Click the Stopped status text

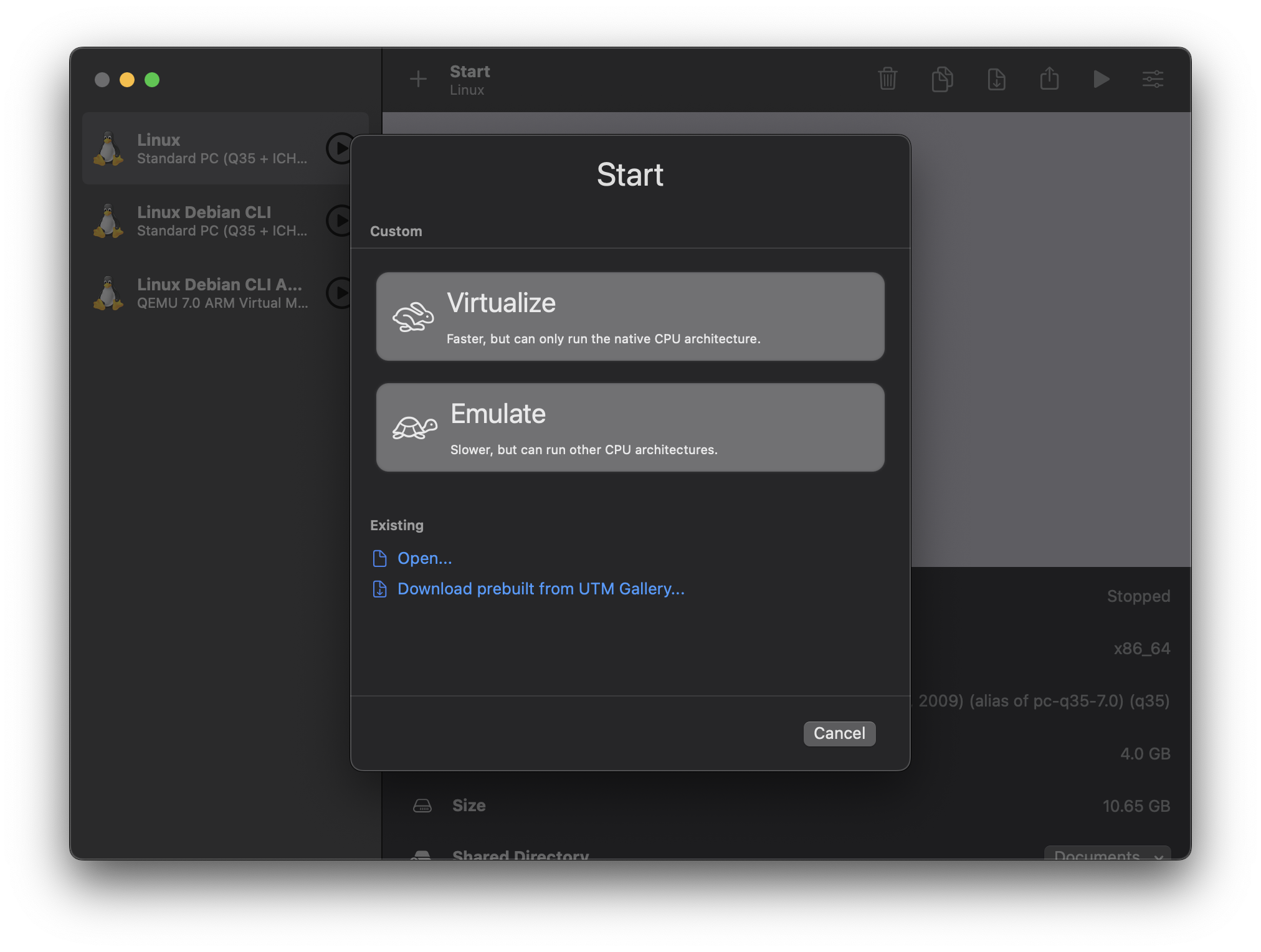pos(1138,596)
